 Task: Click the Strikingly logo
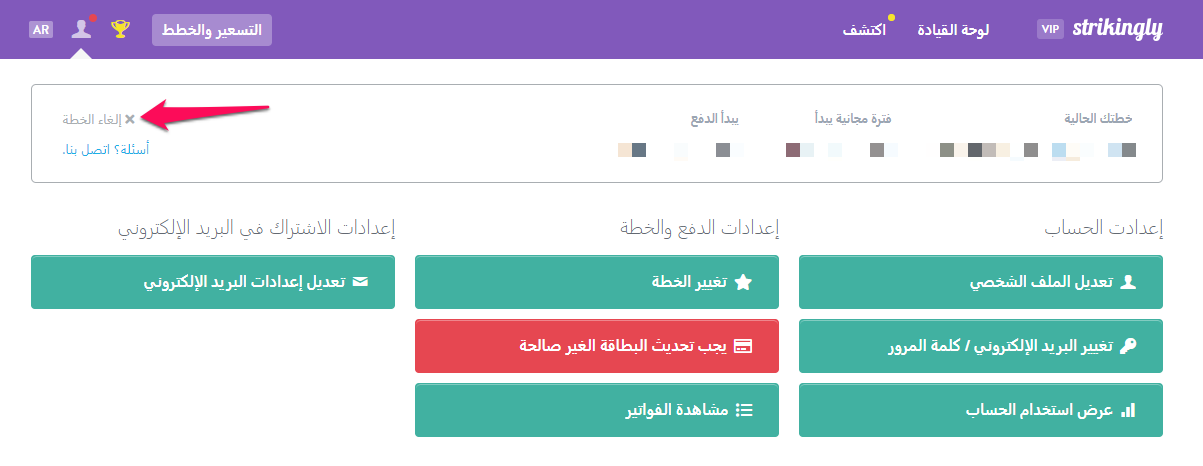[1117, 29]
